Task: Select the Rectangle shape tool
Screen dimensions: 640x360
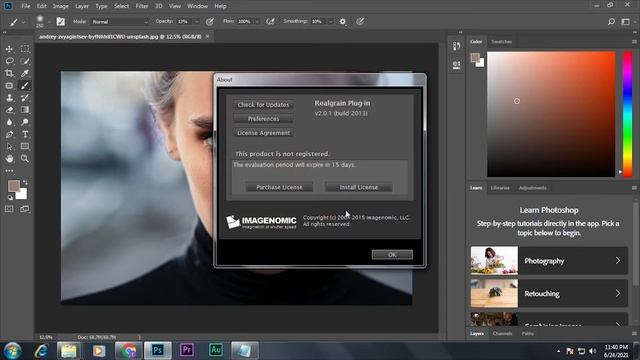Action: tap(25, 147)
